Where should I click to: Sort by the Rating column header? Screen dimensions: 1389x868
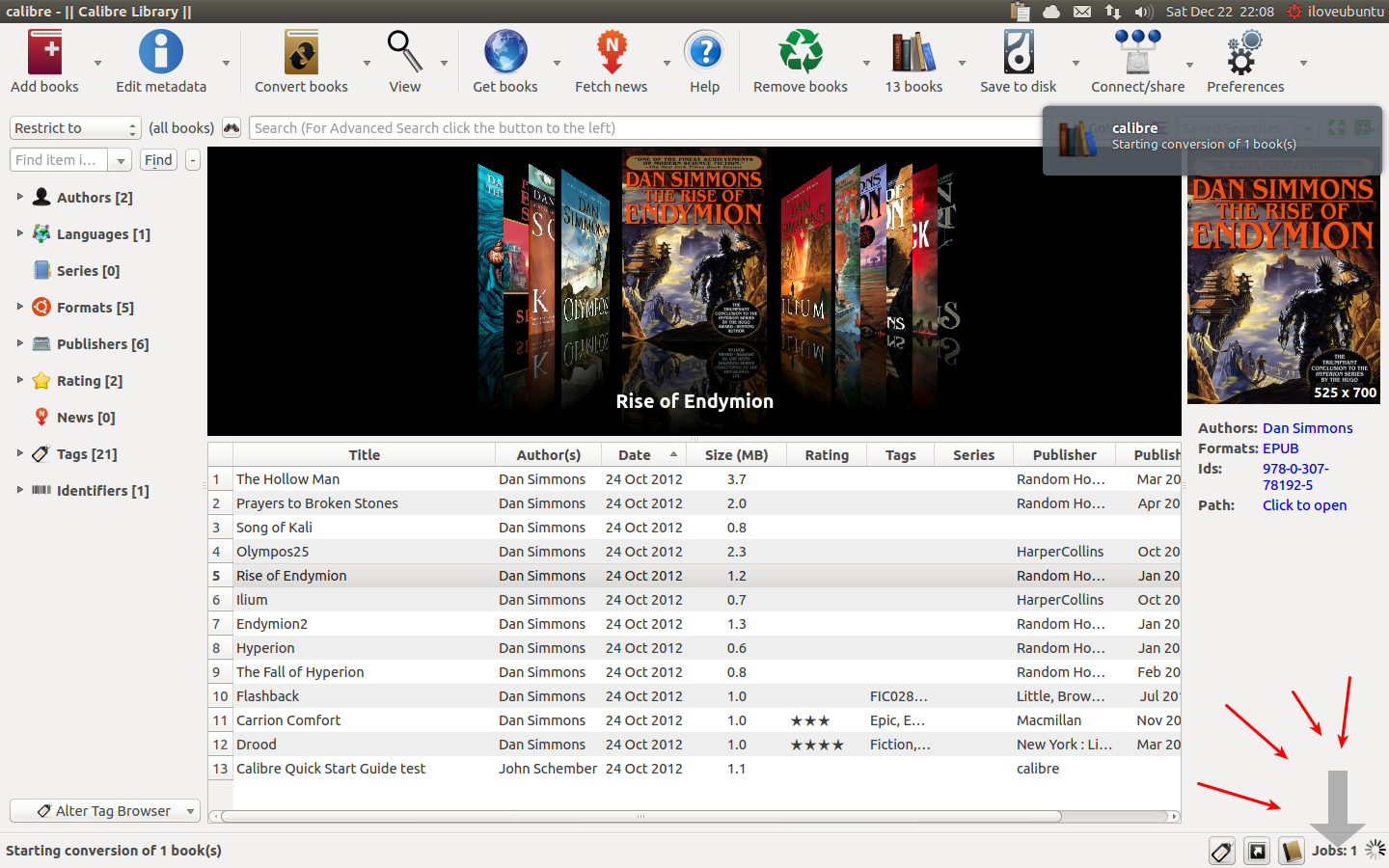827,455
